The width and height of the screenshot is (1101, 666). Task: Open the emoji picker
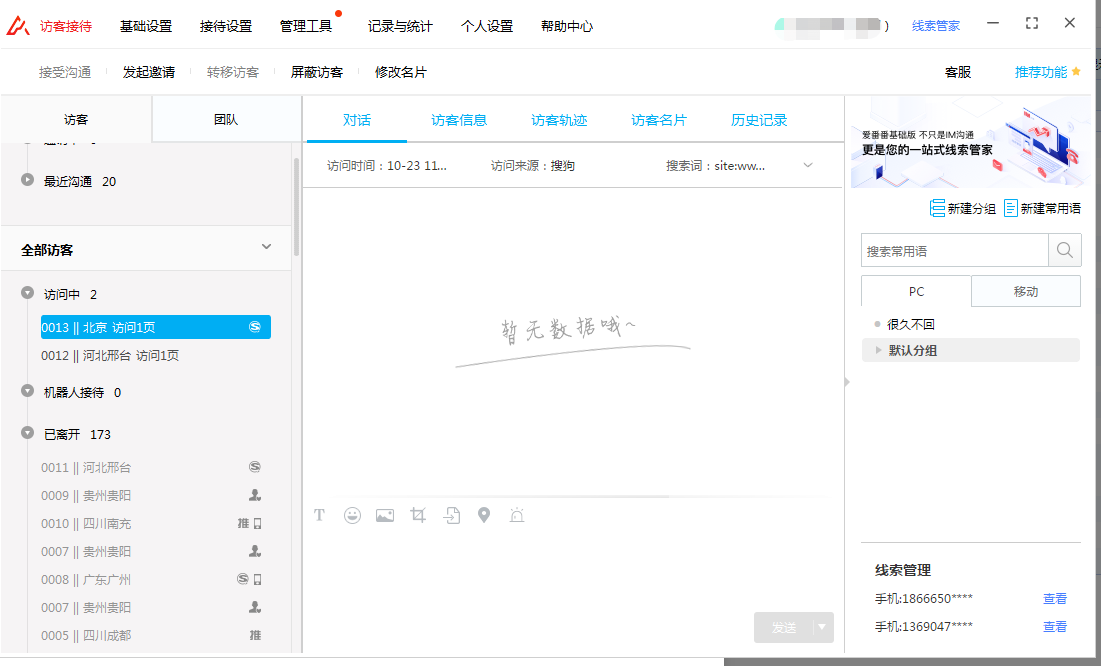point(352,516)
